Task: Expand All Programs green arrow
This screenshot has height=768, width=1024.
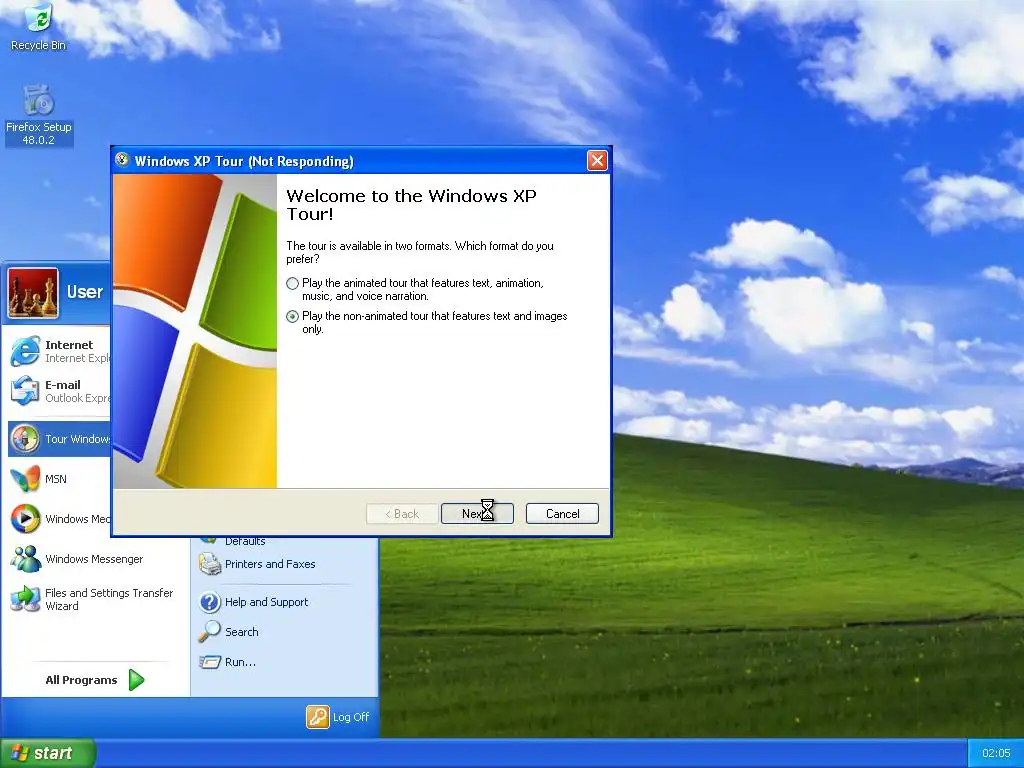Action: point(136,680)
